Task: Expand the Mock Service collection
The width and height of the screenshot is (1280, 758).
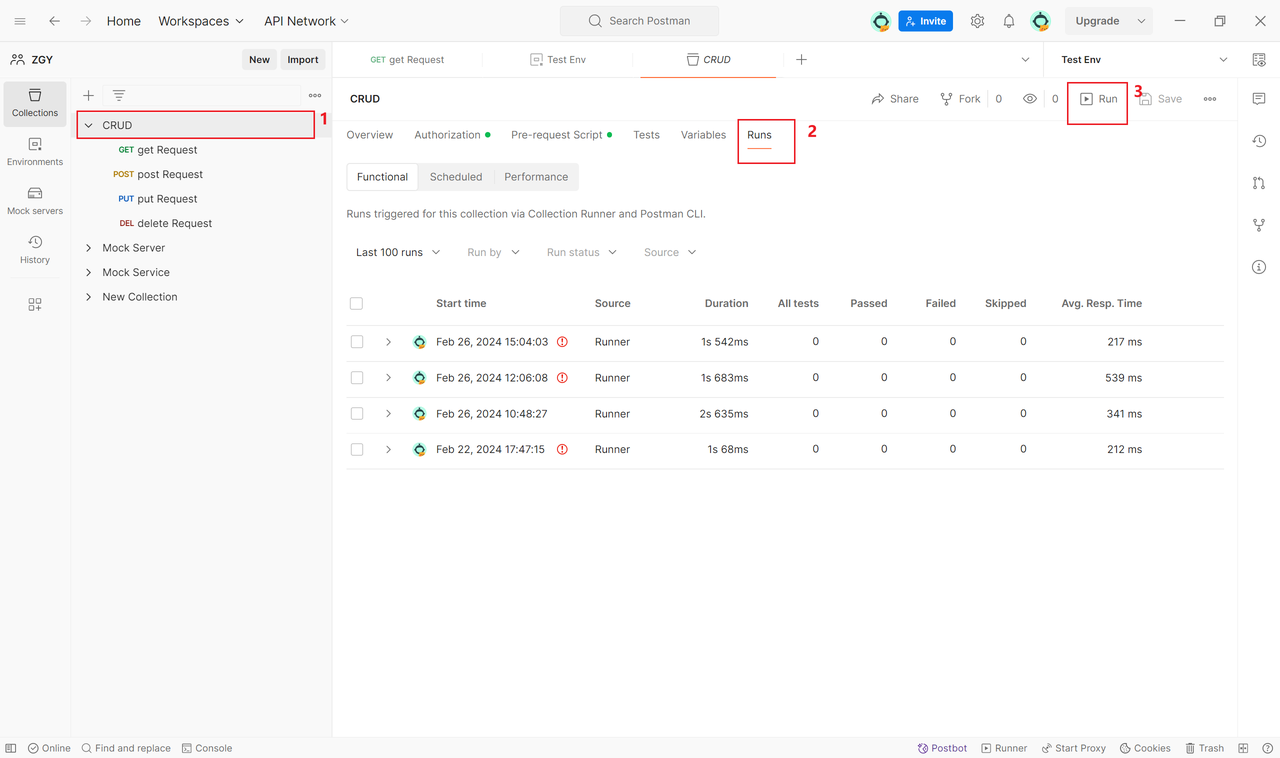Action: [88, 272]
